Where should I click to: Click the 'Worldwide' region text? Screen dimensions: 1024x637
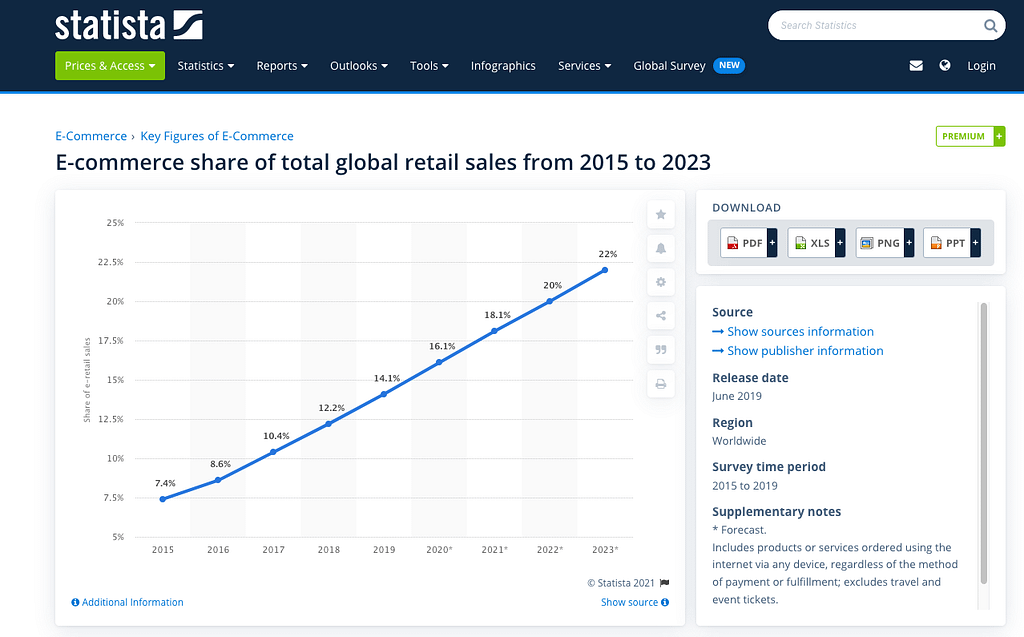pyautogui.click(x=739, y=441)
